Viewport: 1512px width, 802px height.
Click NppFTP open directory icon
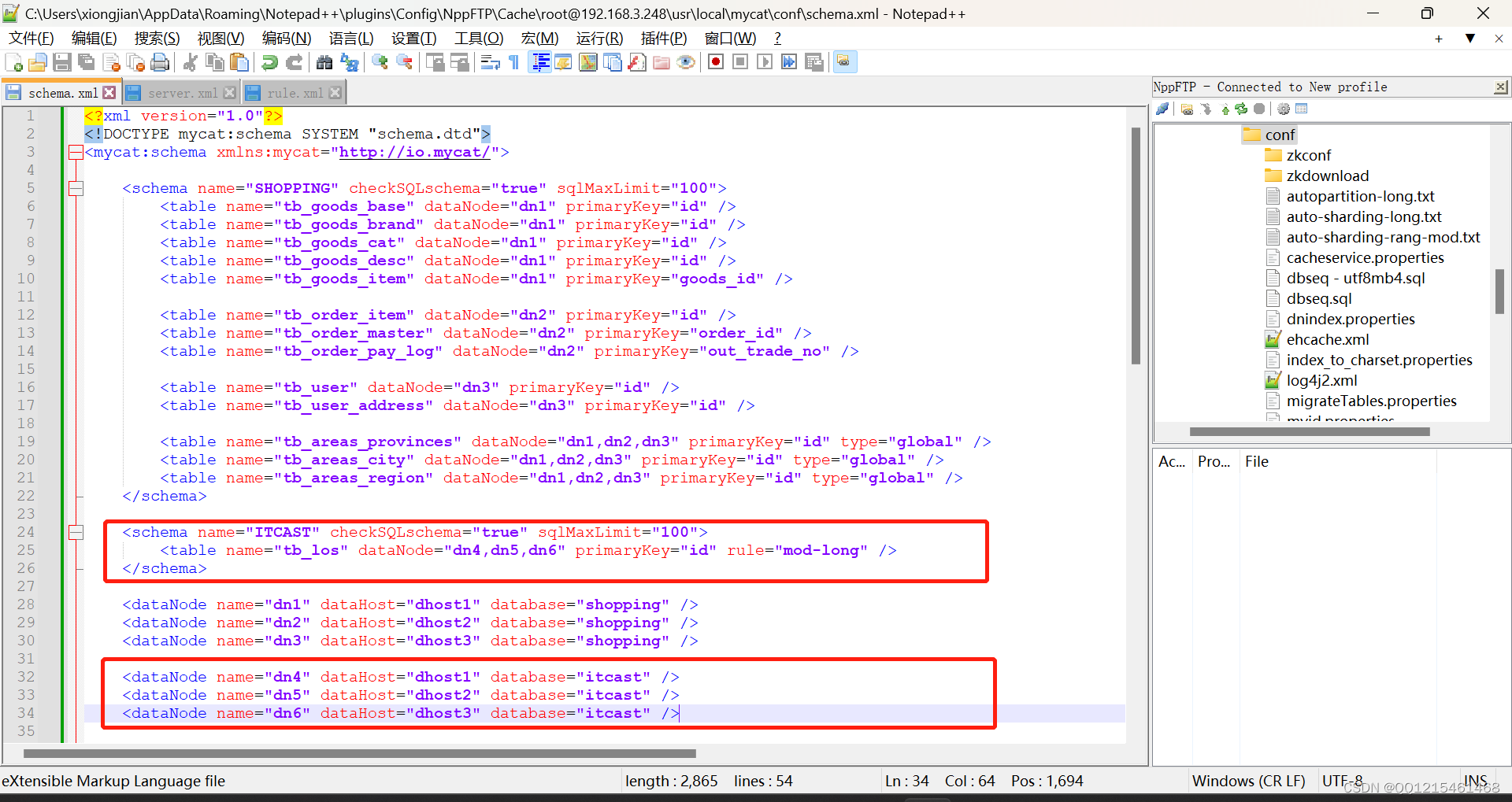pyautogui.click(x=1187, y=109)
